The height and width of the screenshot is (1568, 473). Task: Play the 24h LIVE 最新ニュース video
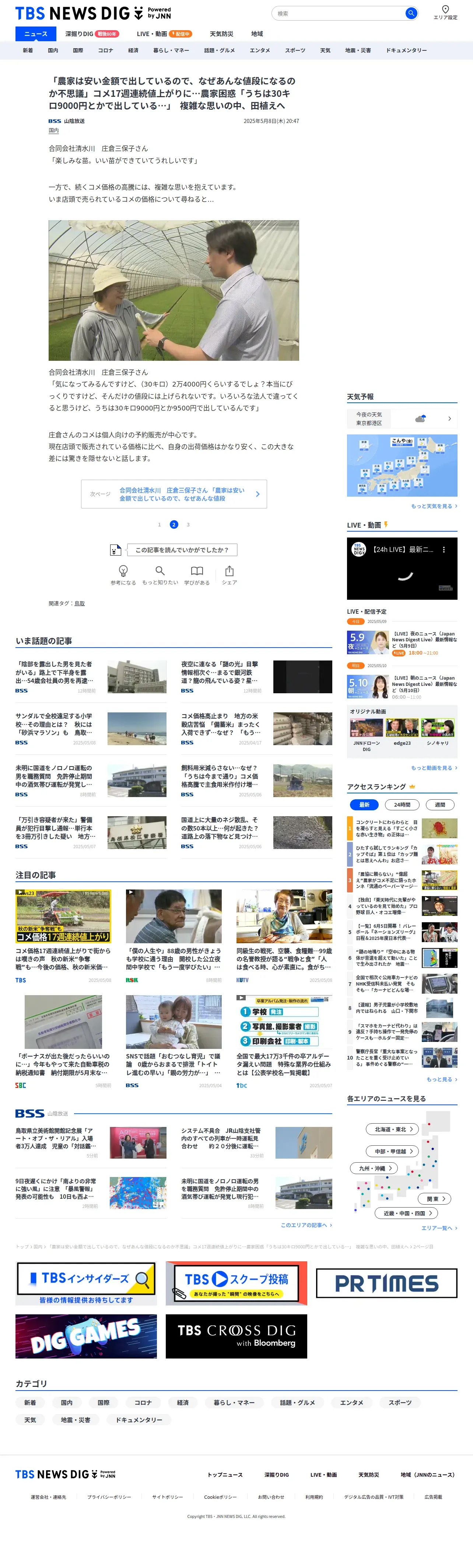point(402,568)
